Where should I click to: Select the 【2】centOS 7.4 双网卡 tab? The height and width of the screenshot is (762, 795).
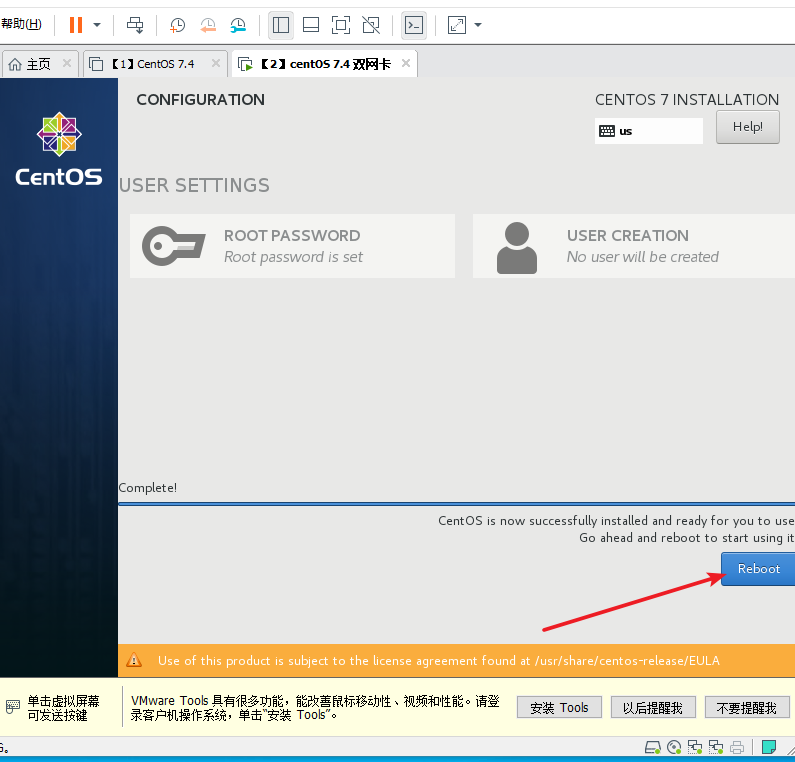324,64
